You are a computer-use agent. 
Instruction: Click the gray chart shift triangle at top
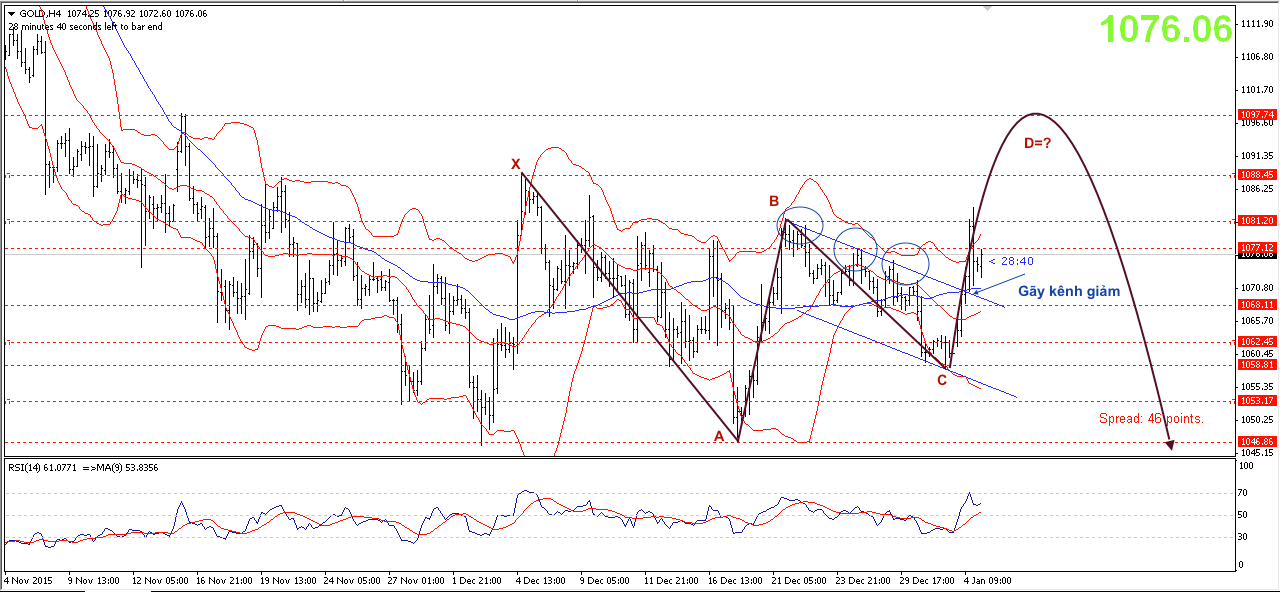(x=989, y=6)
